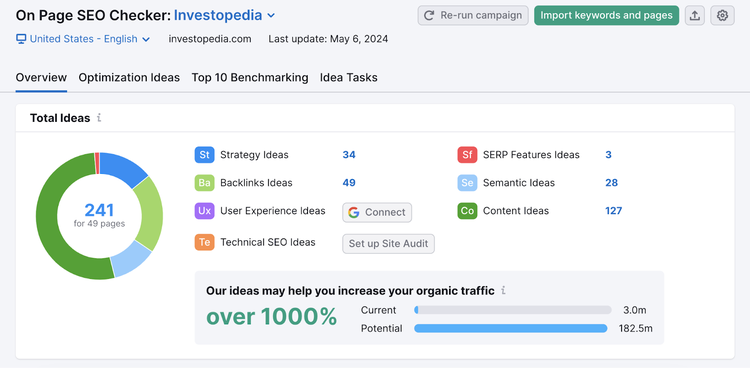
Task: Click the Current traffic progress bar
Action: [x=513, y=310]
